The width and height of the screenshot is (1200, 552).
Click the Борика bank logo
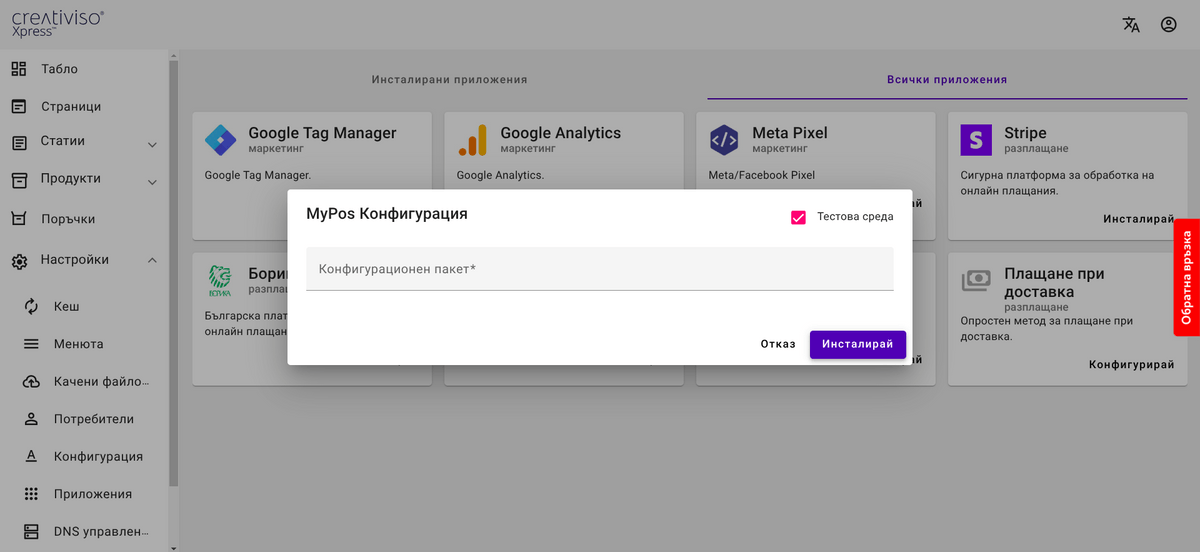(x=219, y=280)
